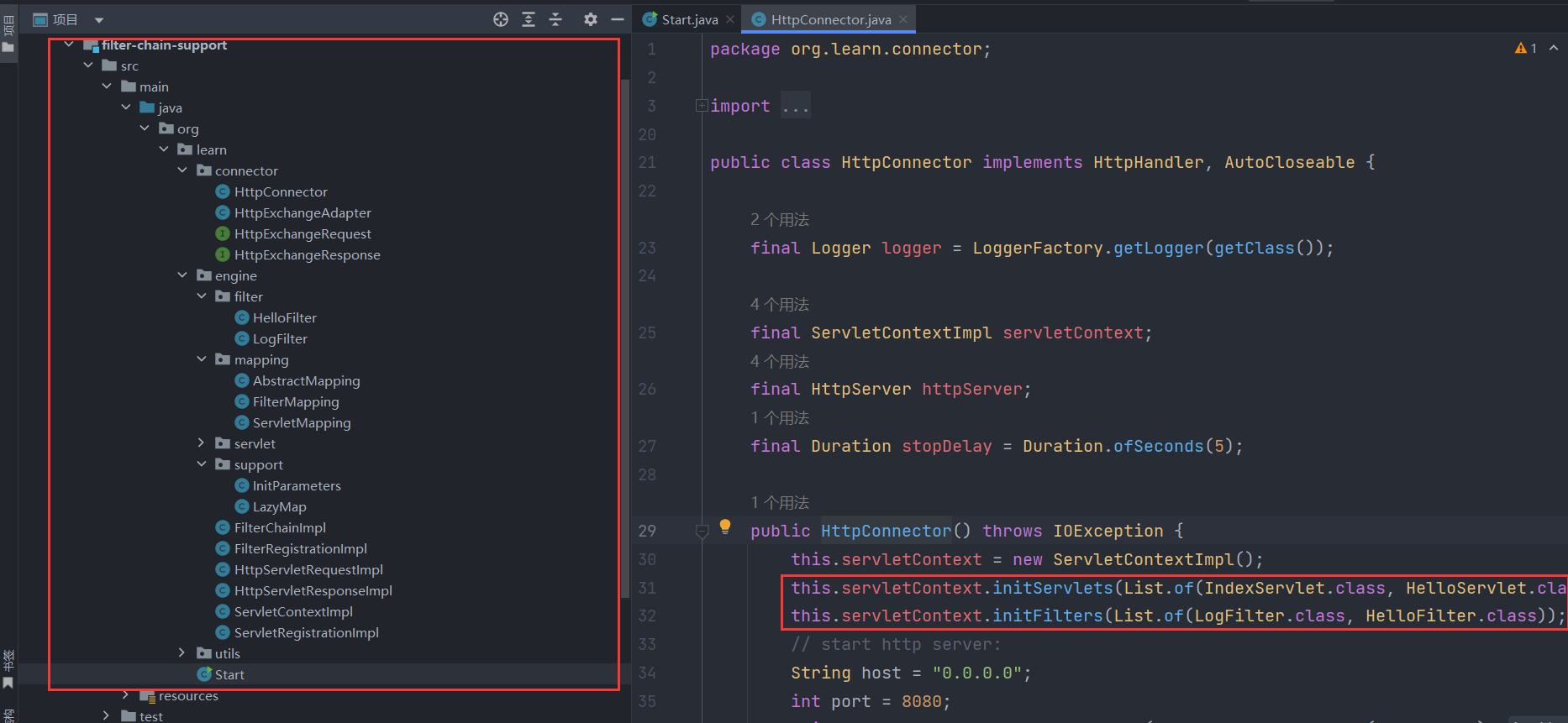
Task: Select HttpExchangeRequest interface in tree
Action: [303, 233]
